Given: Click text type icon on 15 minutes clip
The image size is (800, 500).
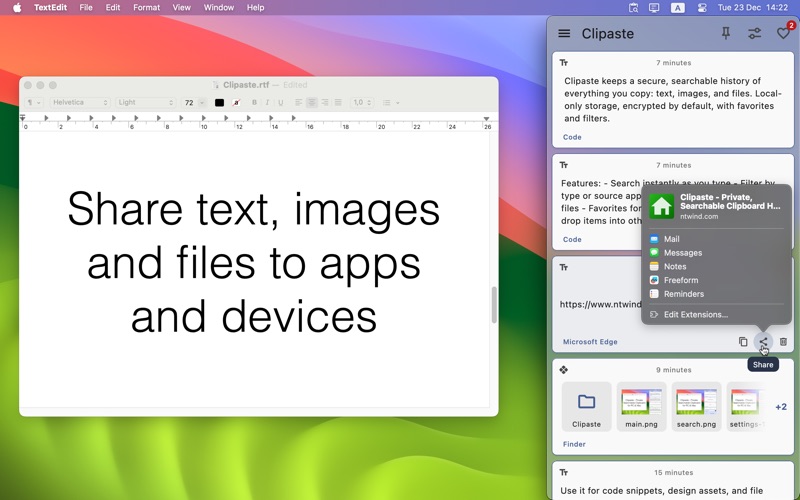Looking at the screenshot, I should click(x=564, y=472).
